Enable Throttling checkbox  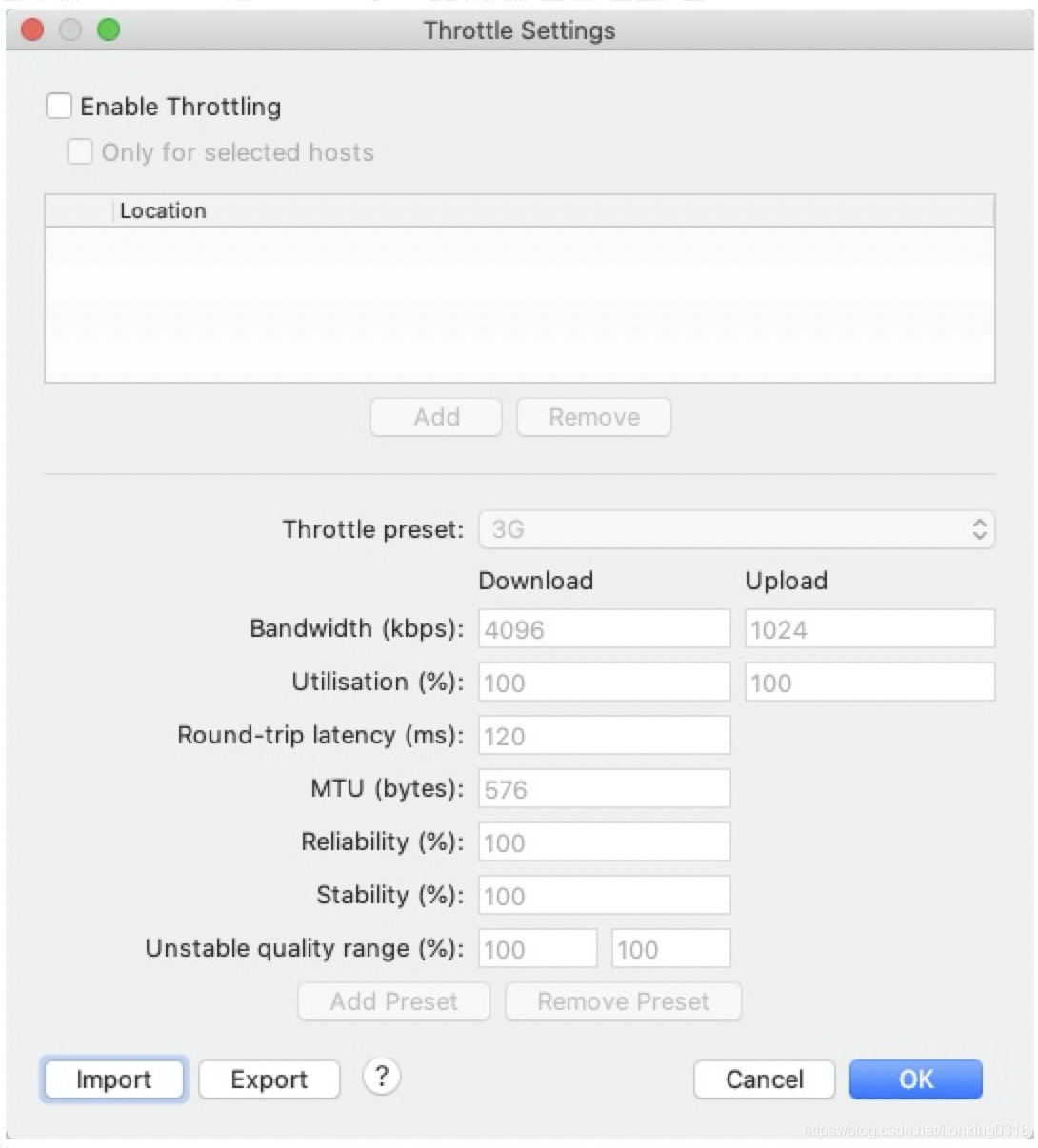59,106
